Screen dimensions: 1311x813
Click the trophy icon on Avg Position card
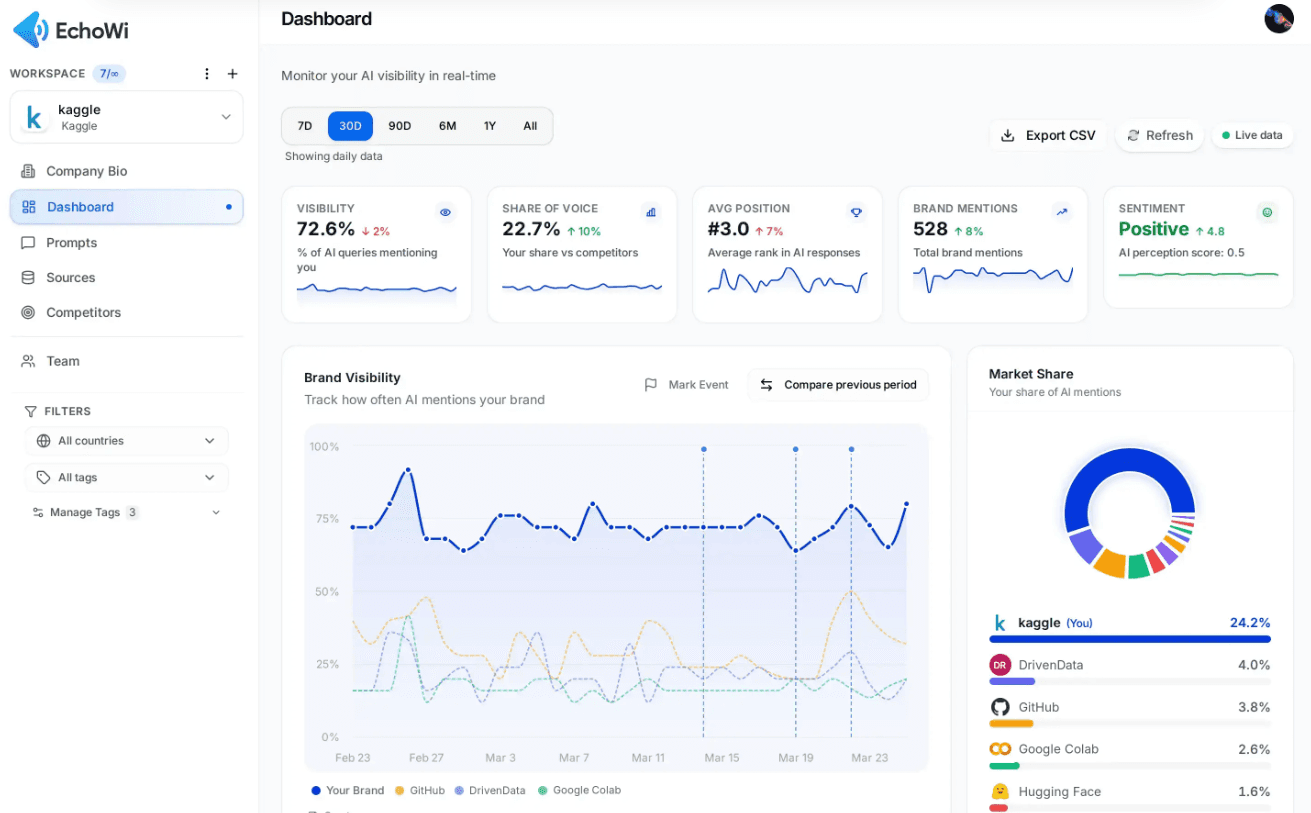pyautogui.click(x=856, y=212)
